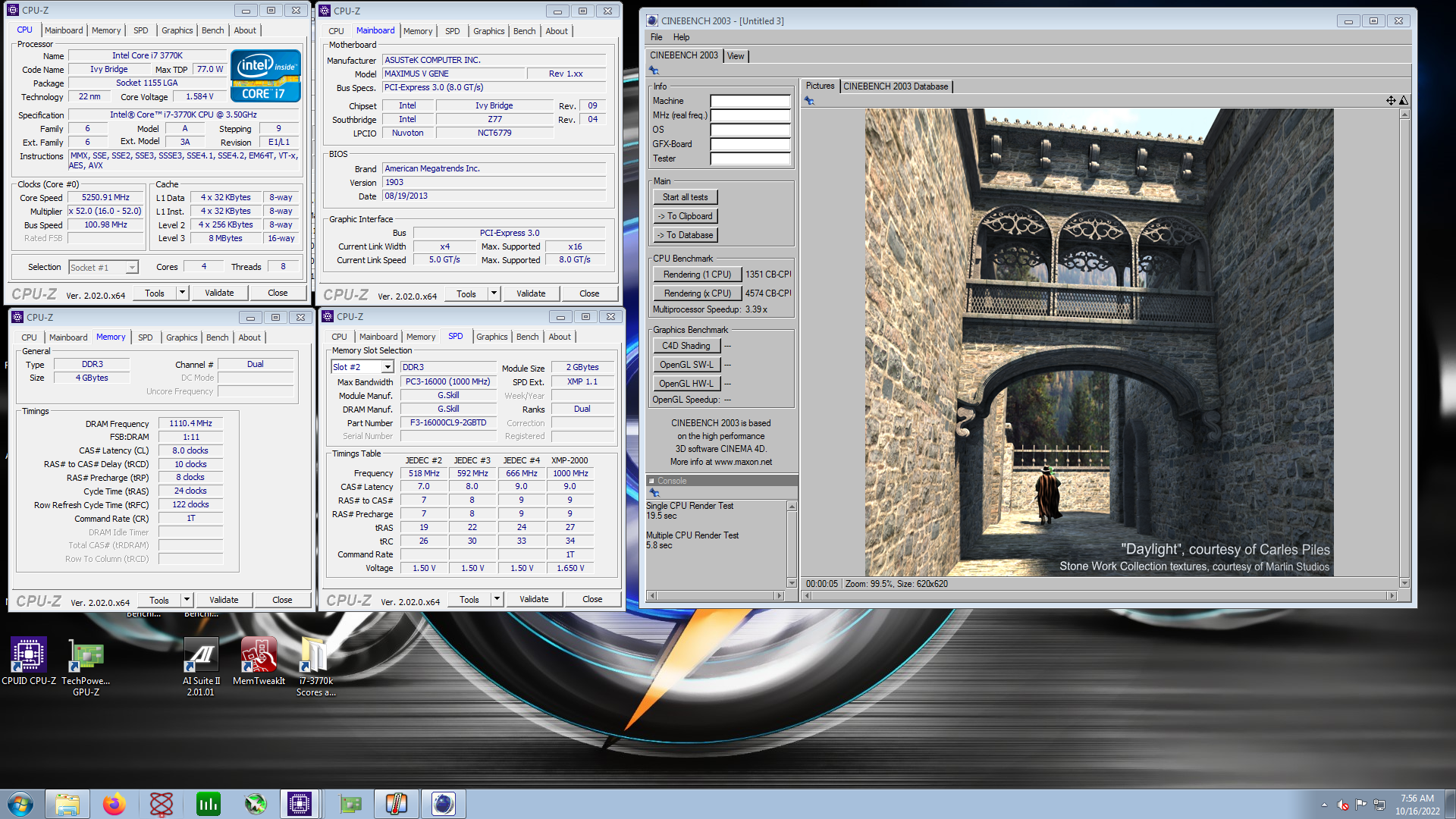Viewport: 1456px width, 819px height.
Task: Select the zoom triangle icon in the picture viewer
Action: tap(1403, 100)
